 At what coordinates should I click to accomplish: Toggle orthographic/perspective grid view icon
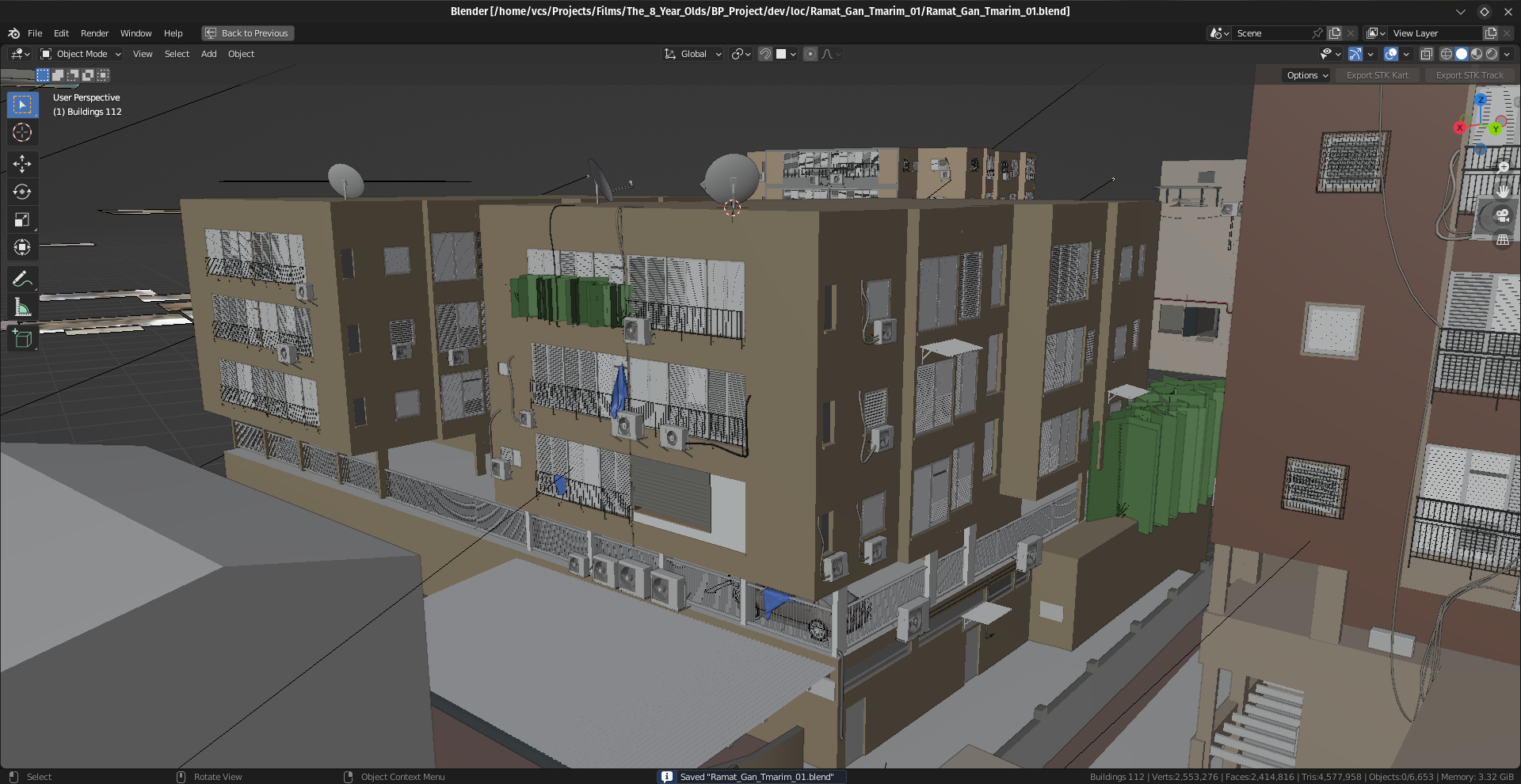1502,240
